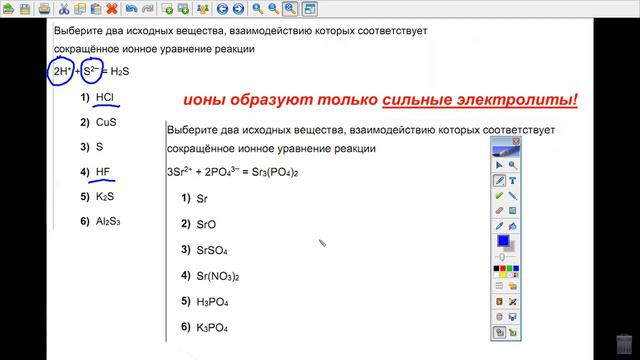Select the pencil drawing tool in palette
The image size is (640, 360).
pos(499,180)
